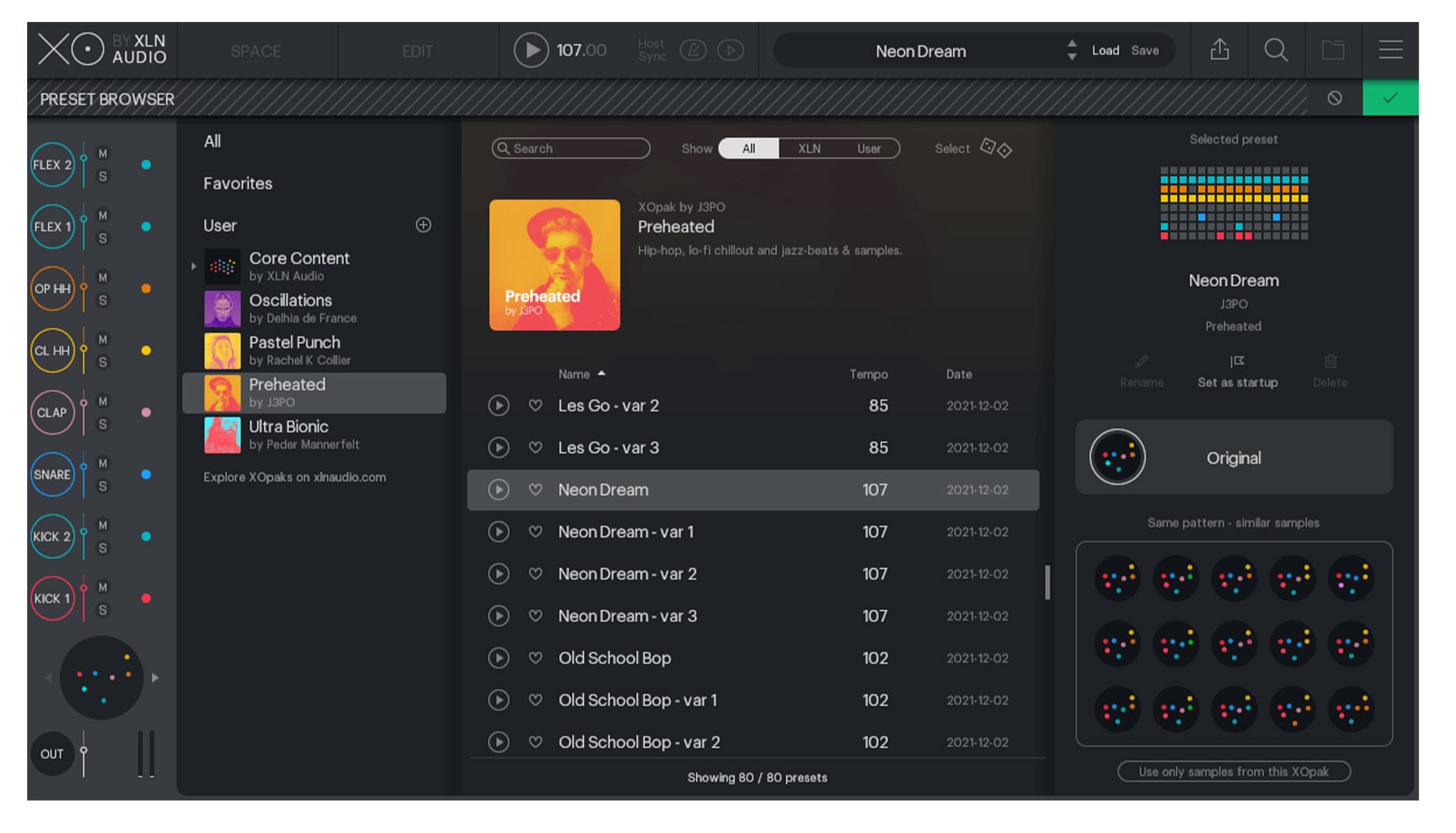Switch to the EDIT tab
The height and width of the screenshot is (833, 1456).
coord(417,51)
